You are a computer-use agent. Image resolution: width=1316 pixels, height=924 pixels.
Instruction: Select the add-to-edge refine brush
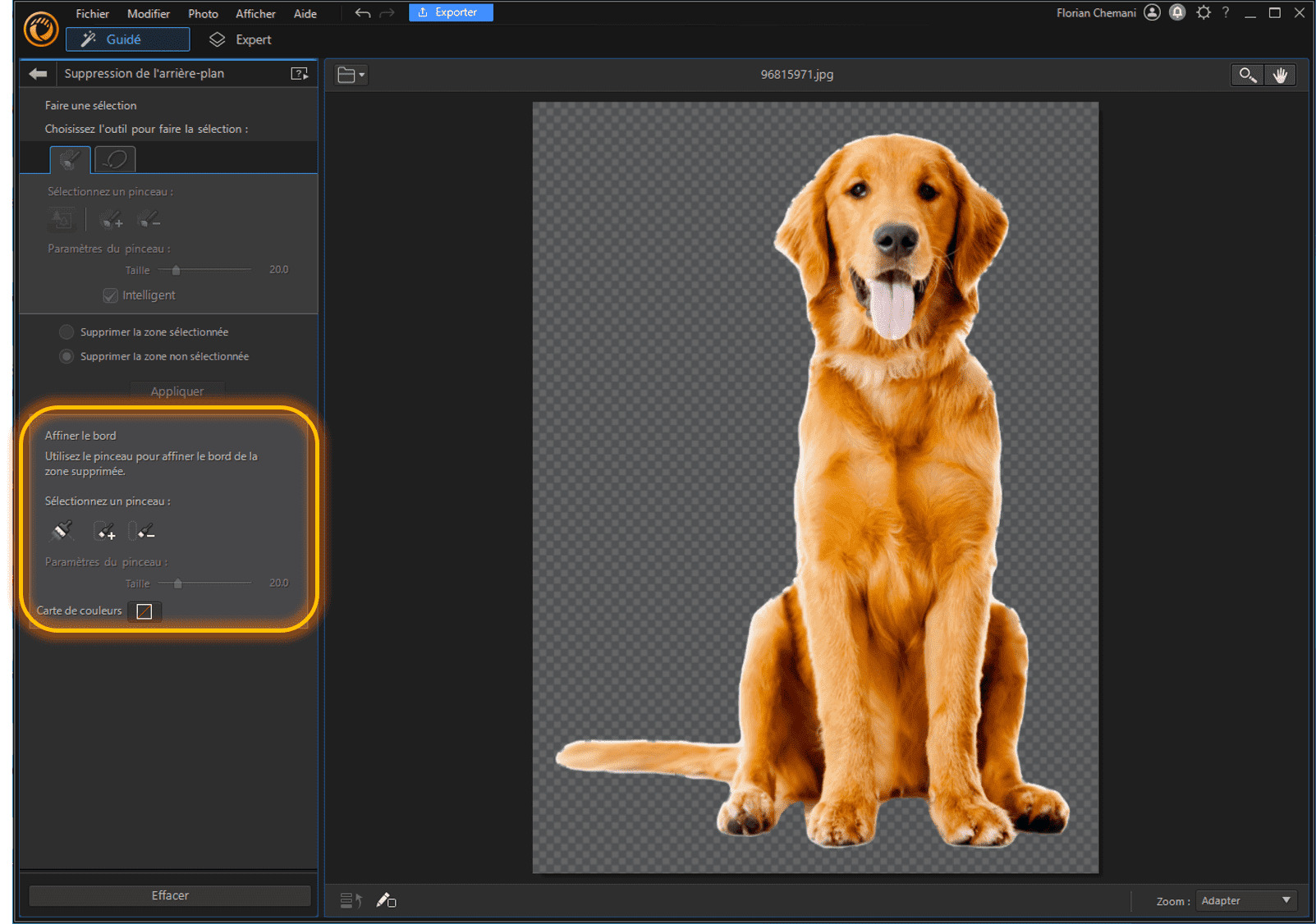tap(105, 532)
